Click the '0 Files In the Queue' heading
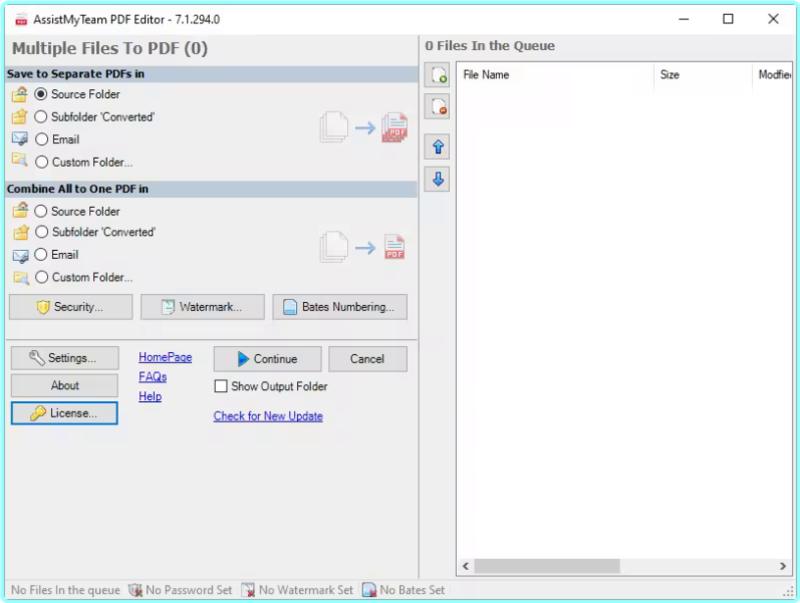The image size is (800, 603). point(490,46)
